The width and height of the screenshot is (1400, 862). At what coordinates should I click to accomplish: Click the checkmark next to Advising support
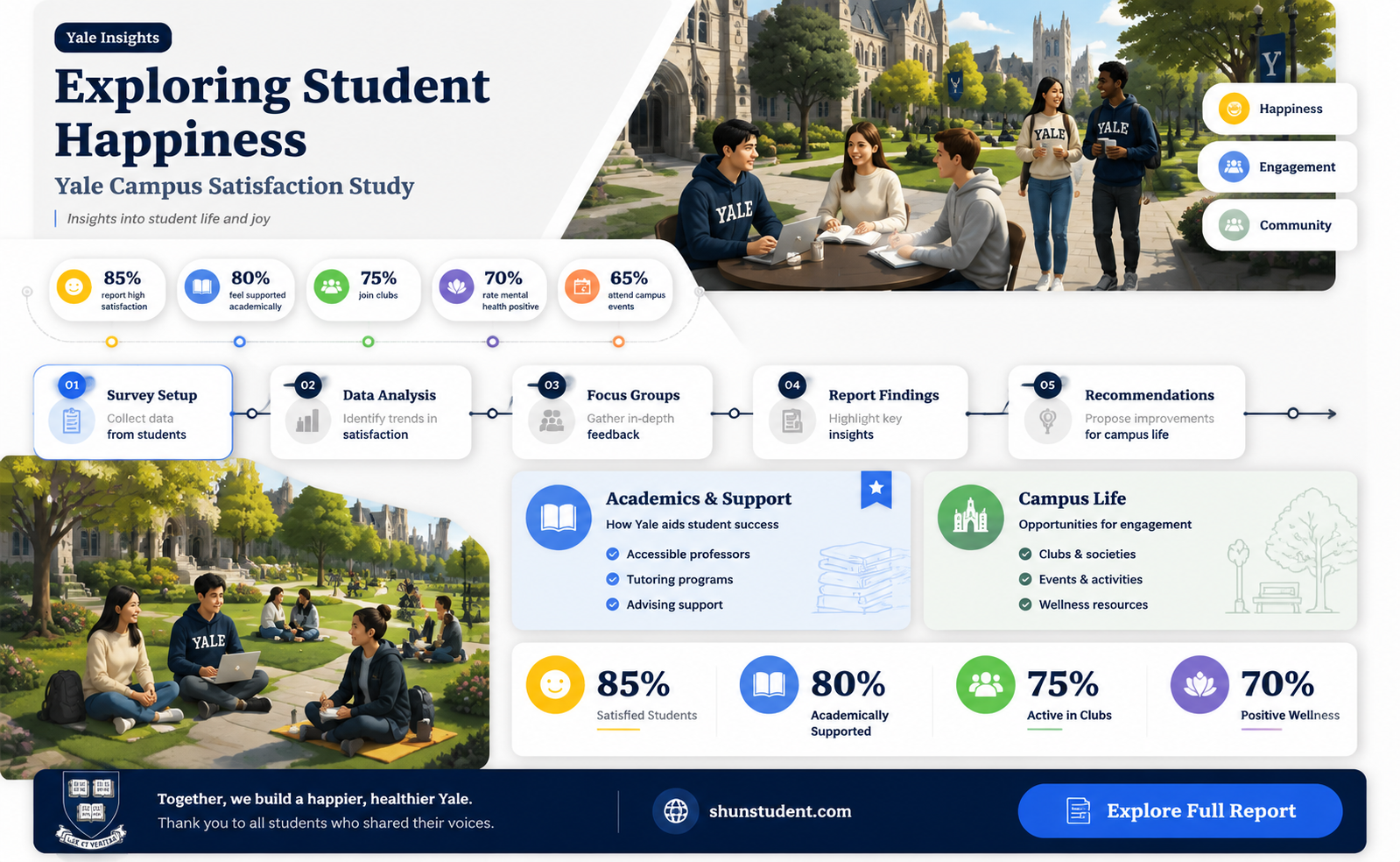coord(613,604)
